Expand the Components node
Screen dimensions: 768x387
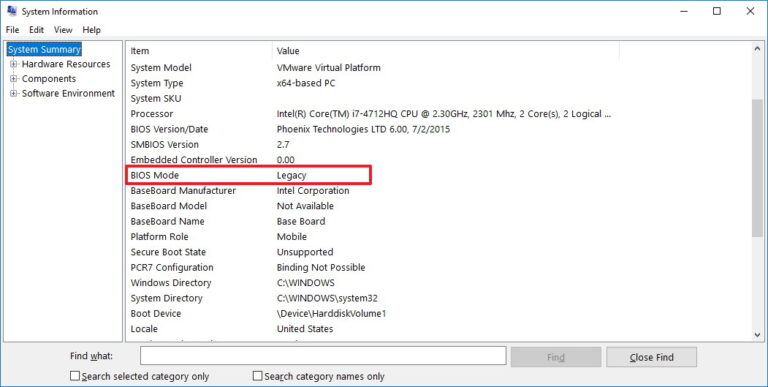click(x=14, y=79)
